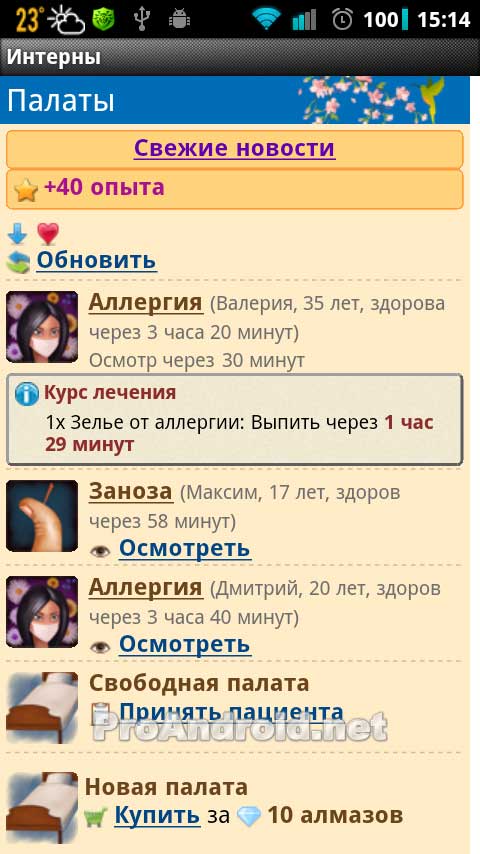Tap the diamond icon before 10 алмазов
The height and width of the screenshot is (854, 480).
(249, 816)
